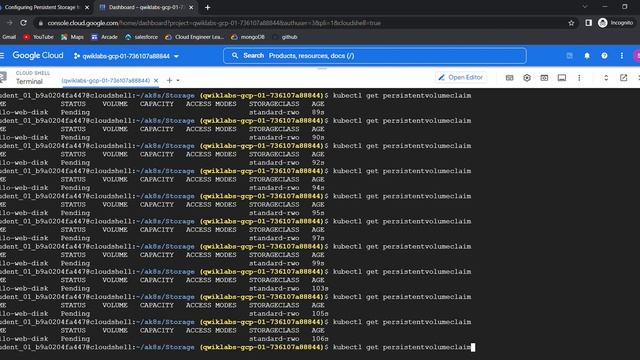This screenshot has width=640, height=360.
Task: Open the Cloud Shell three-dot more menu
Action: pos(579,78)
